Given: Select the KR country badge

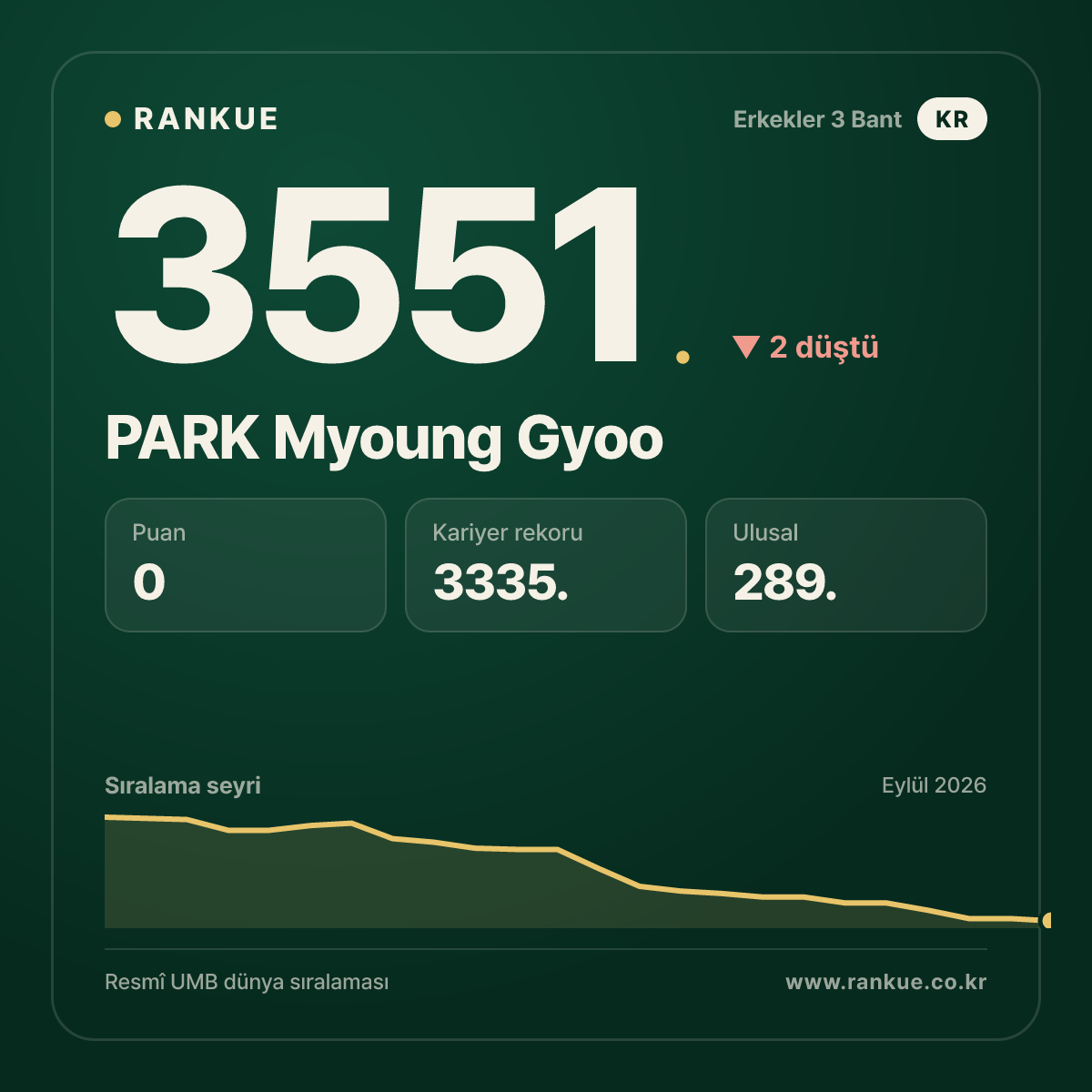Looking at the screenshot, I should (952, 119).
